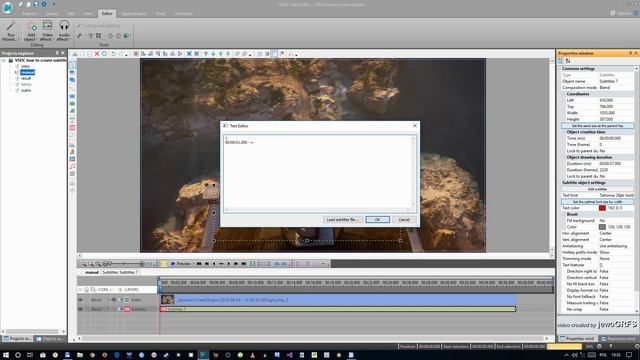Image resolution: width=640 pixels, height=360 pixels.
Task: Click the gray Brush Color swatch
Action: pos(602,227)
